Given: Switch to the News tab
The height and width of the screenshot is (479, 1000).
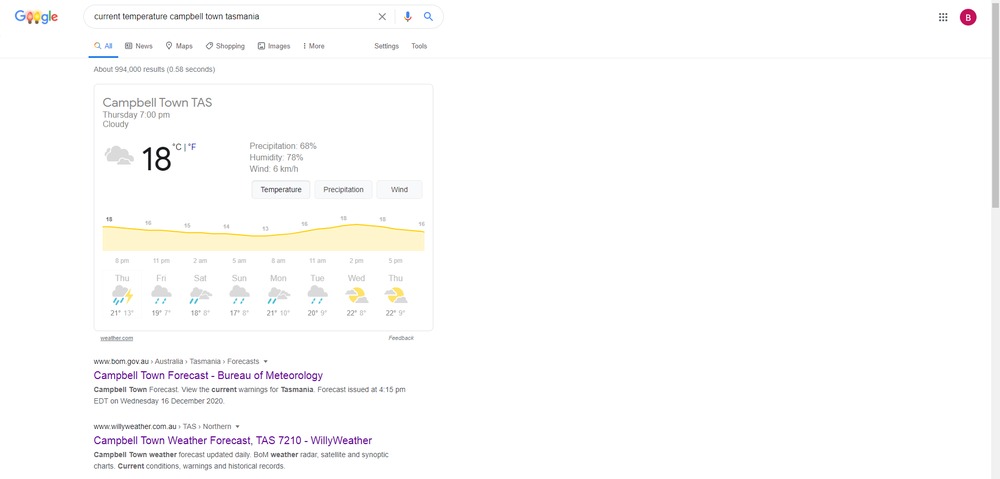Looking at the screenshot, I should 139,46.
